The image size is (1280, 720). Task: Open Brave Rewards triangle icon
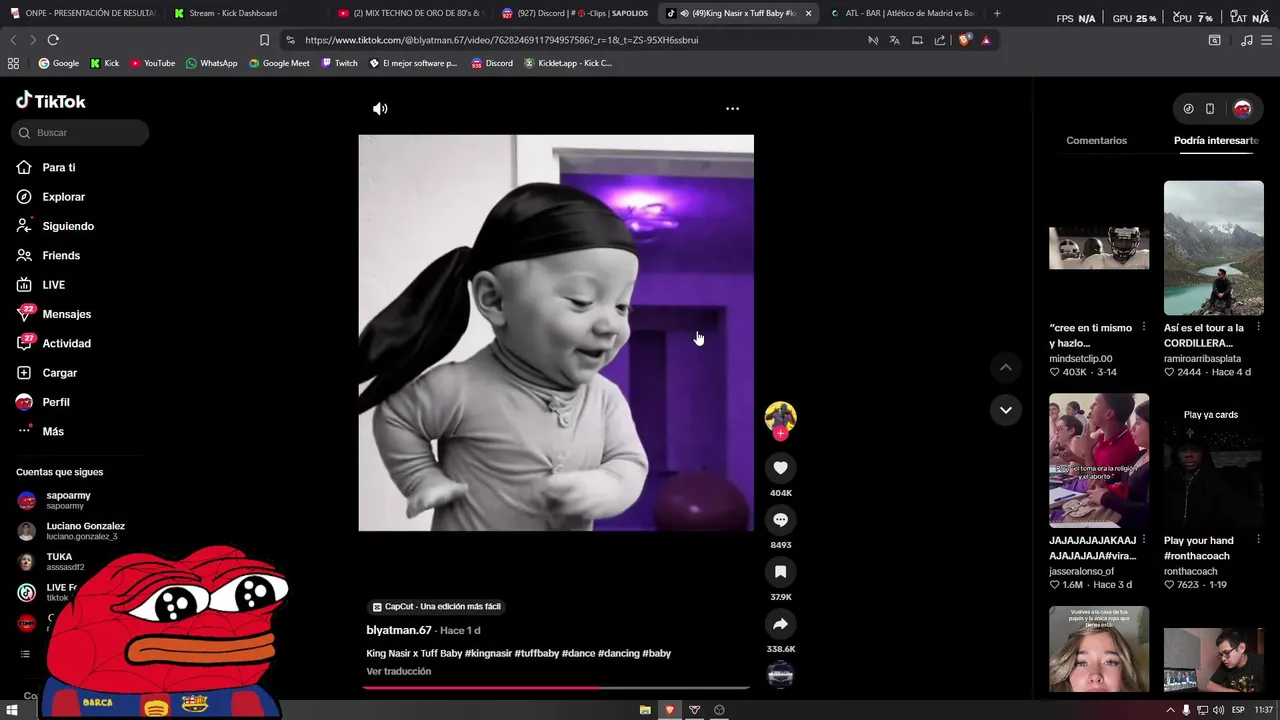tap(986, 40)
